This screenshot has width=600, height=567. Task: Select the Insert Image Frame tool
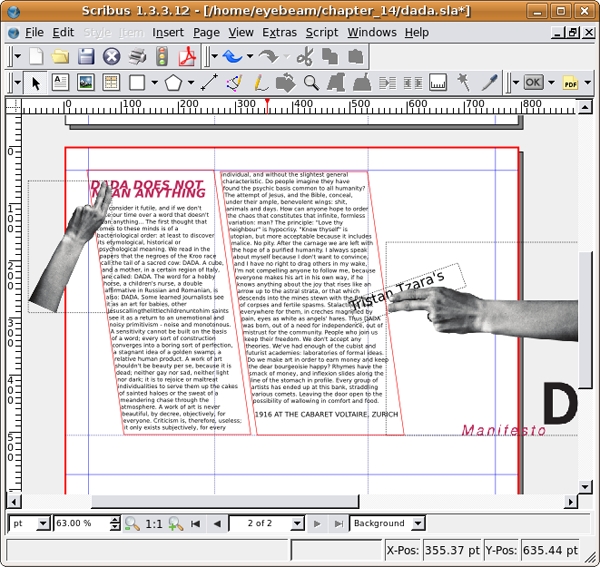point(86,82)
